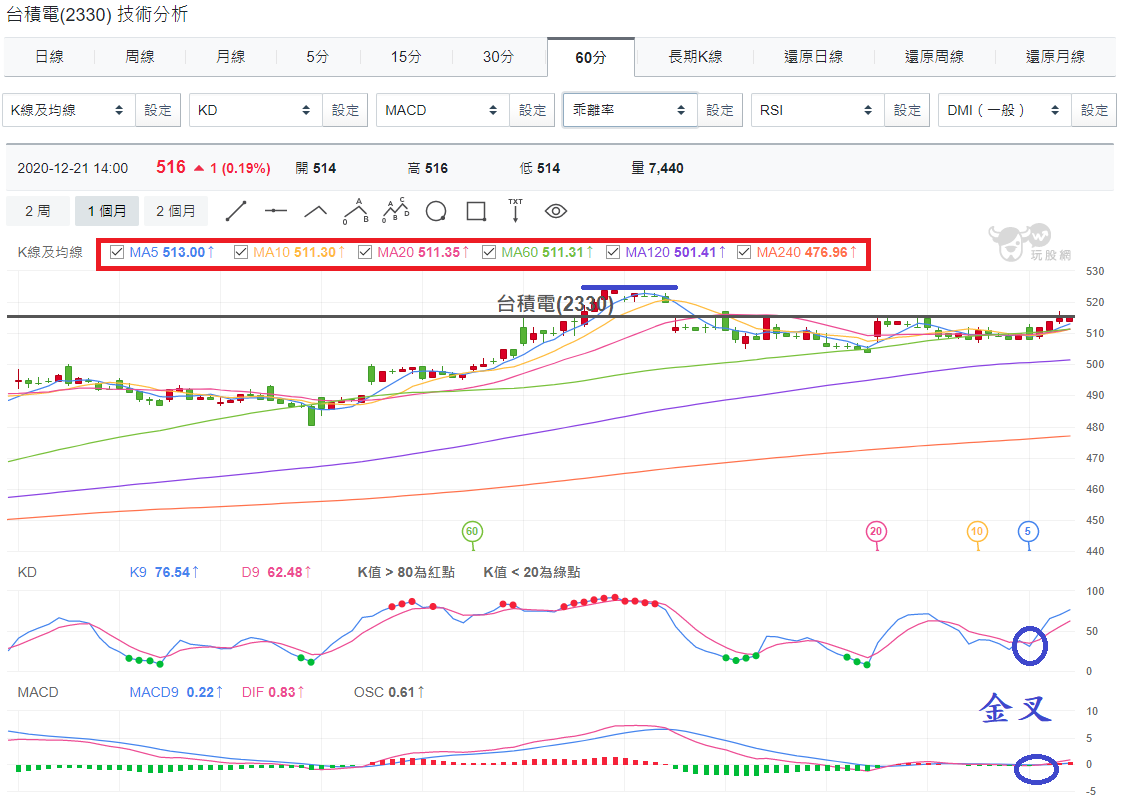Click the D9 62.48 value label
This screenshot has height=797, width=1126.
coord(276,572)
